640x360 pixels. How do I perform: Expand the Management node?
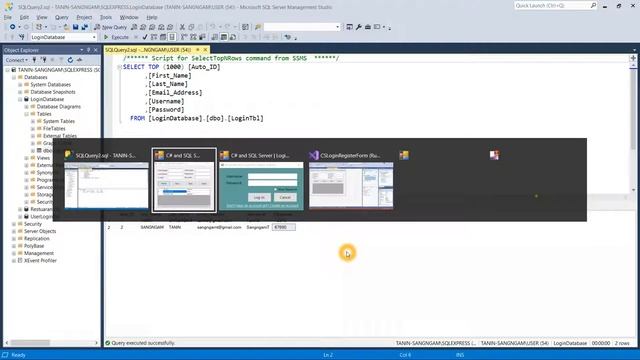coord(14,253)
